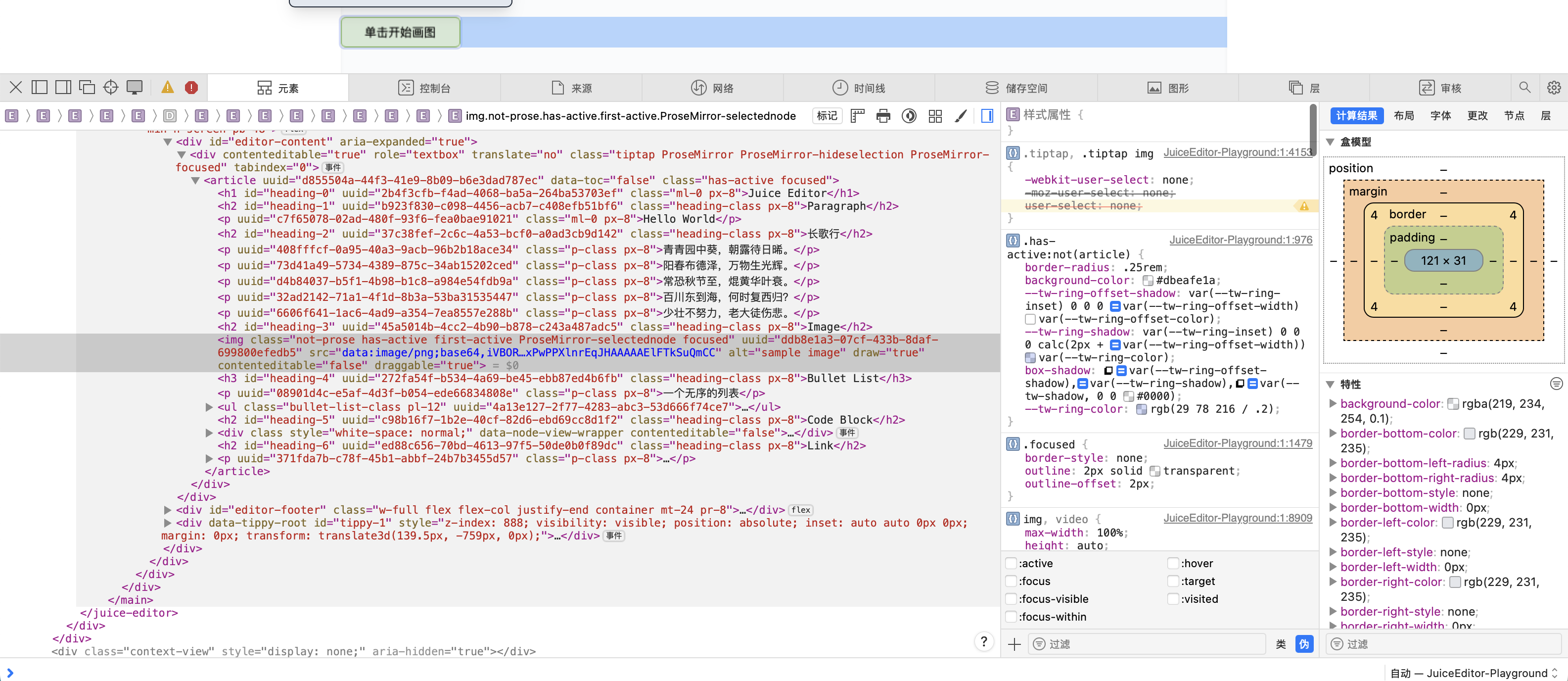The image size is (1568, 681).
Task: Expand the background-color computed property
Action: pyautogui.click(x=1333, y=403)
